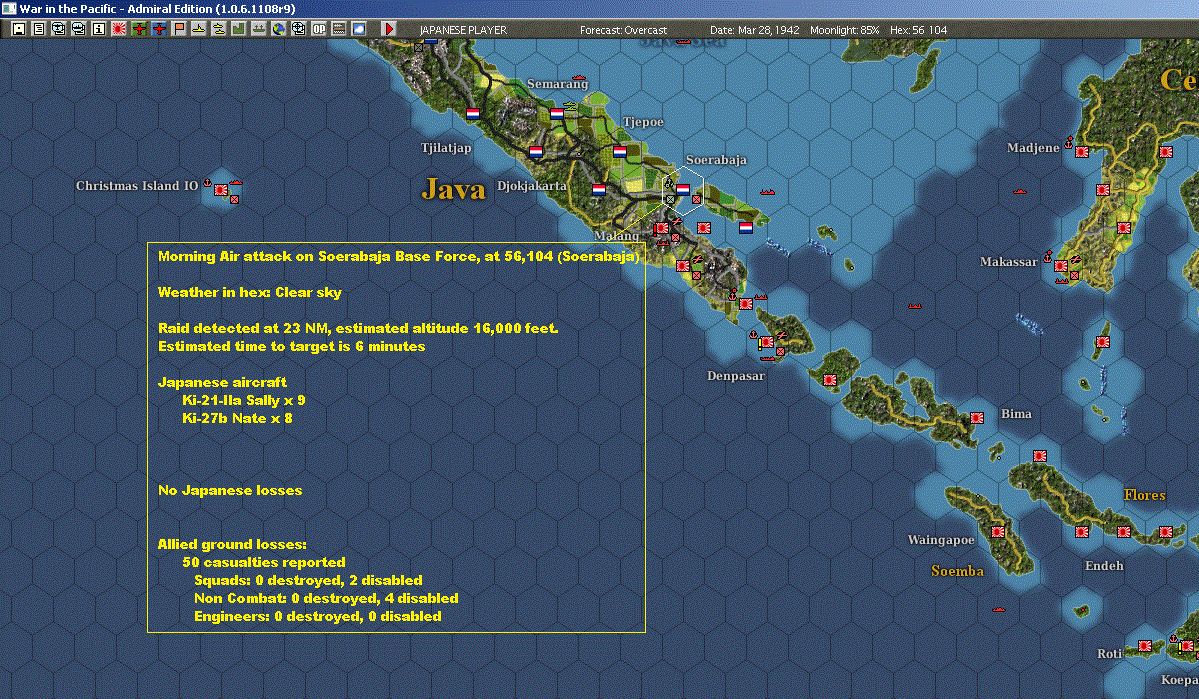This screenshot has width=1199, height=699.
Task: Click the Japanese base icon near Roti
Action: point(1145,645)
